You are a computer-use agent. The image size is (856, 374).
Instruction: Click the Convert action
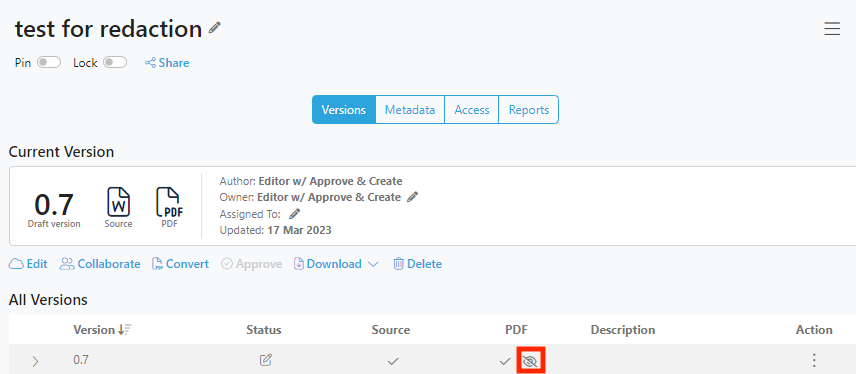click(181, 264)
